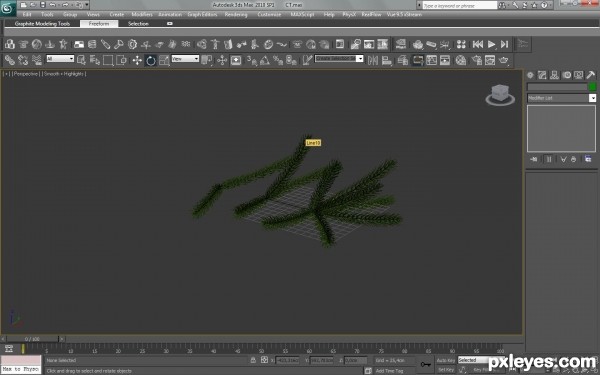Toggle the Graphite Modeling Tools ribbon icon
The height and width of the screenshot is (375, 600).
tap(417, 60)
